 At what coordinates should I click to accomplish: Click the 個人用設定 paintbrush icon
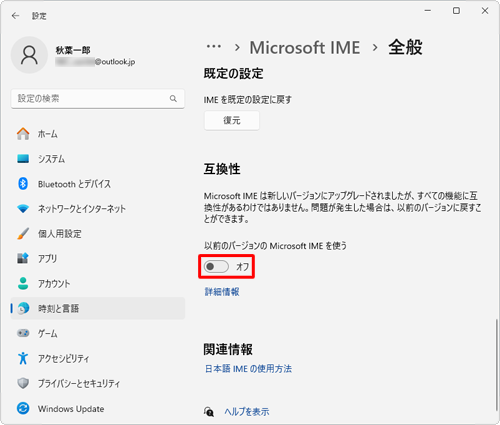tap(23, 234)
